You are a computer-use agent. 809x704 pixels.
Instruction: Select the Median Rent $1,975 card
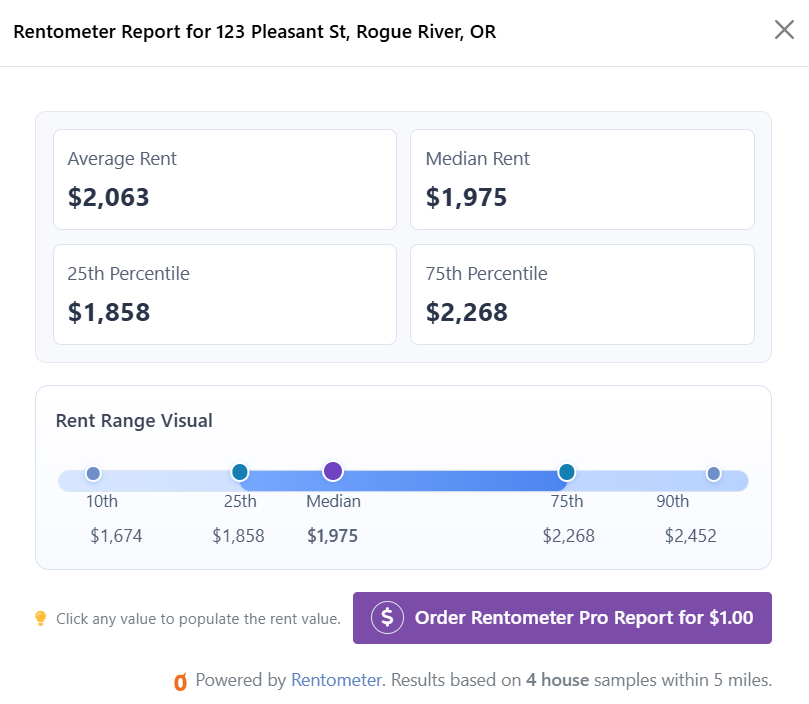pyautogui.click(x=582, y=180)
